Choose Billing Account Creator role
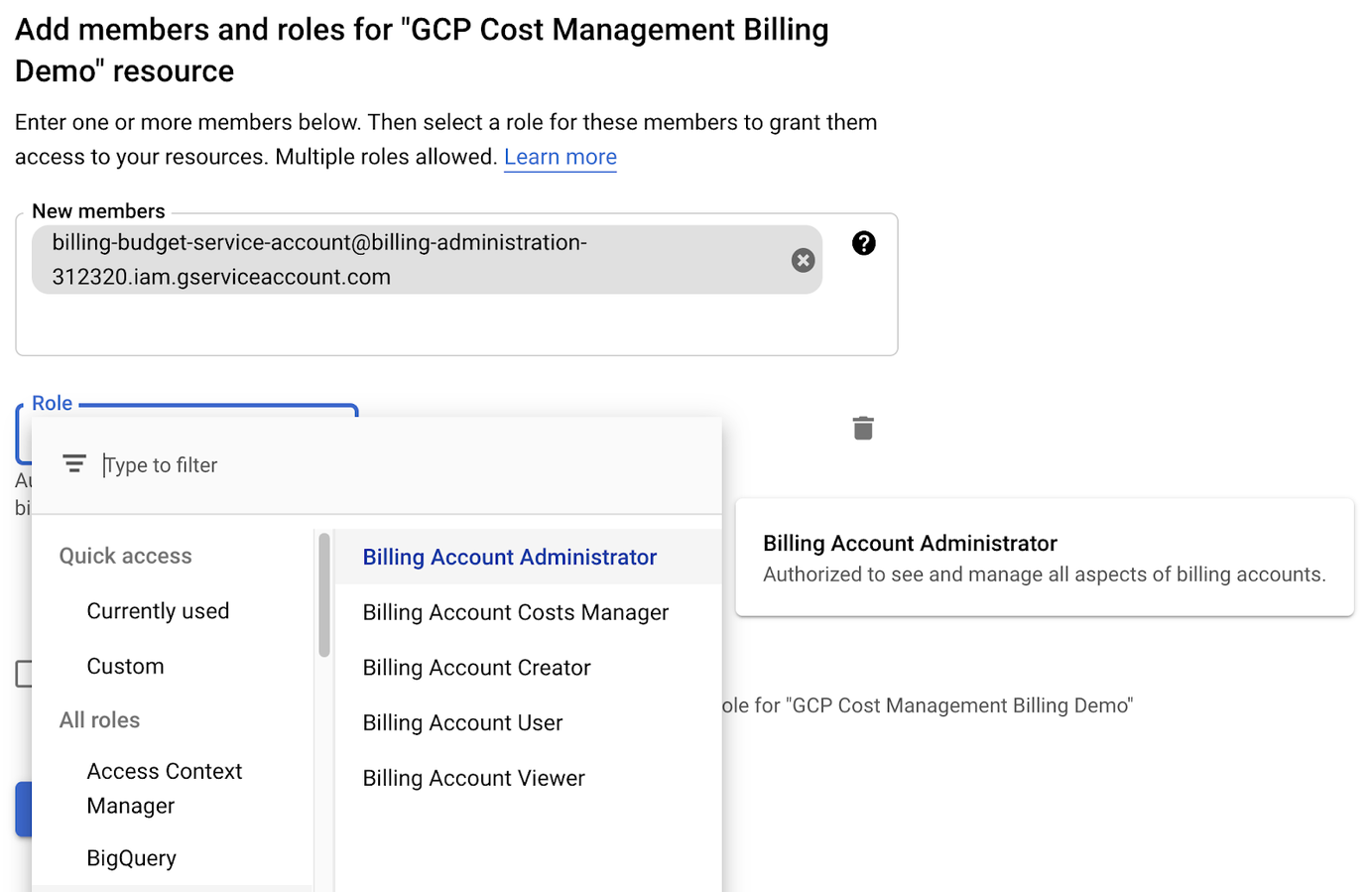Screen dimensions: 1372x892 click(528, 668)
